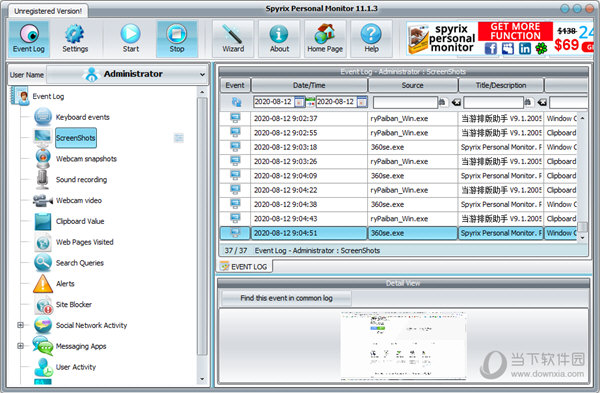This screenshot has width=600, height=393.
Task: Start monitoring with the Start button
Action: (130, 39)
